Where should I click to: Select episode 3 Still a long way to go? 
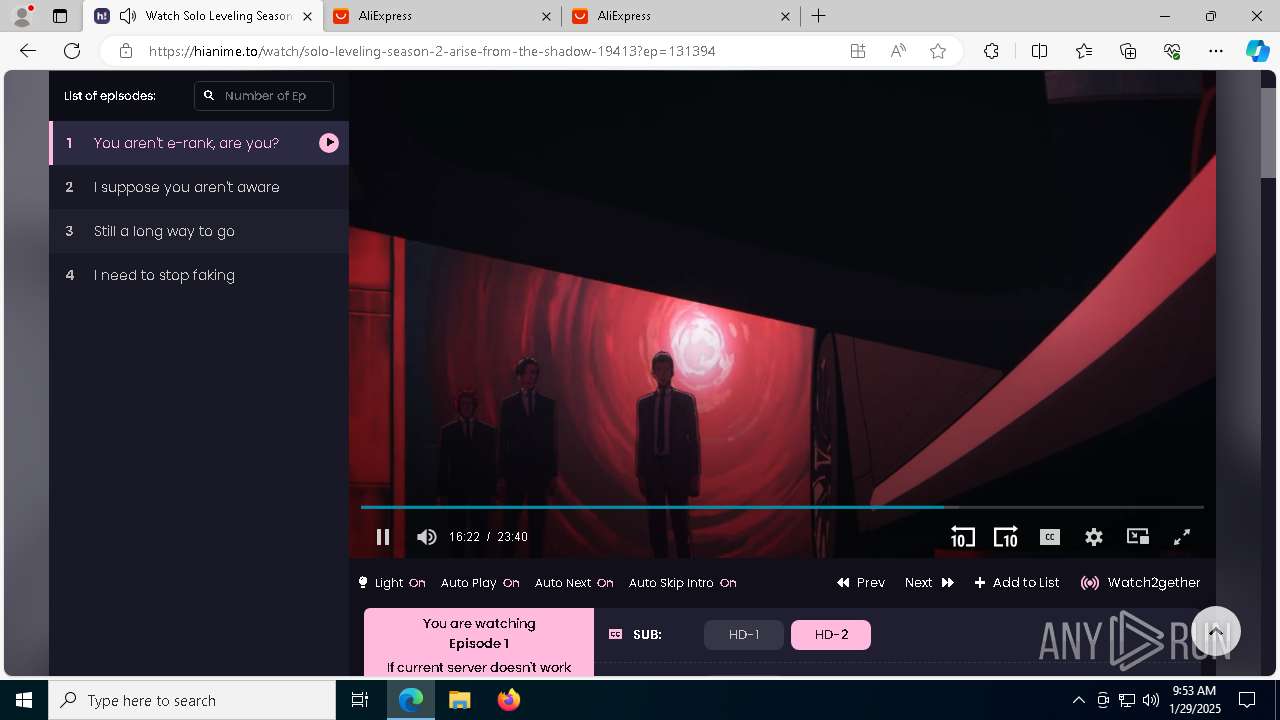coord(199,231)
